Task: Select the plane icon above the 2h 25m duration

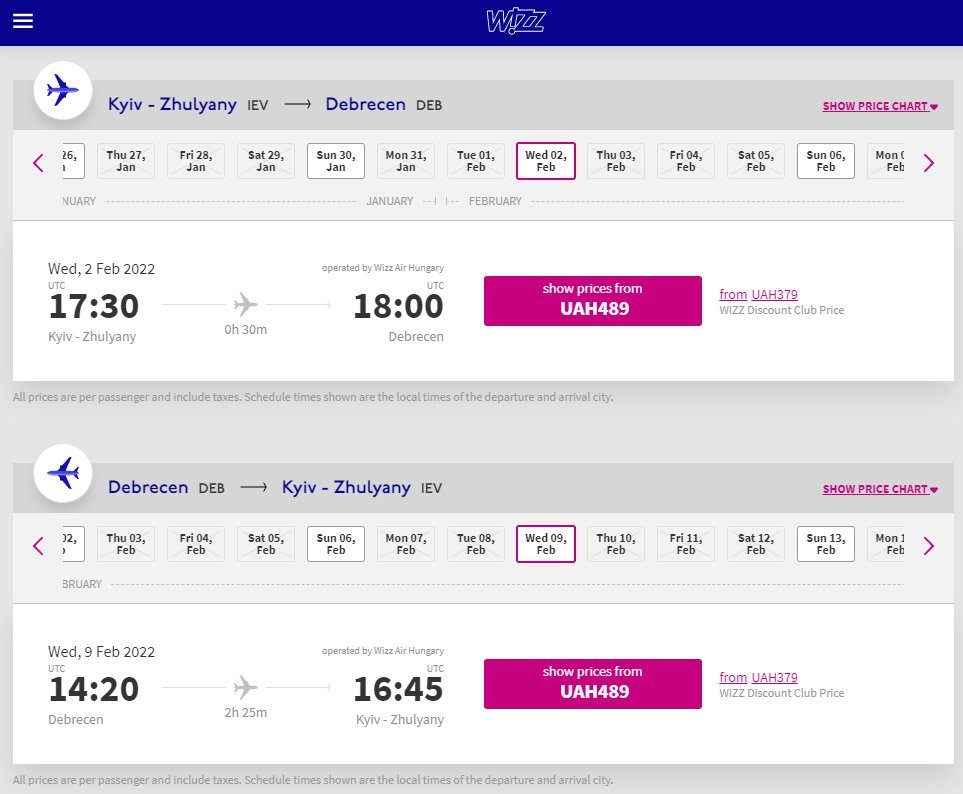Action: pos(245,687)
